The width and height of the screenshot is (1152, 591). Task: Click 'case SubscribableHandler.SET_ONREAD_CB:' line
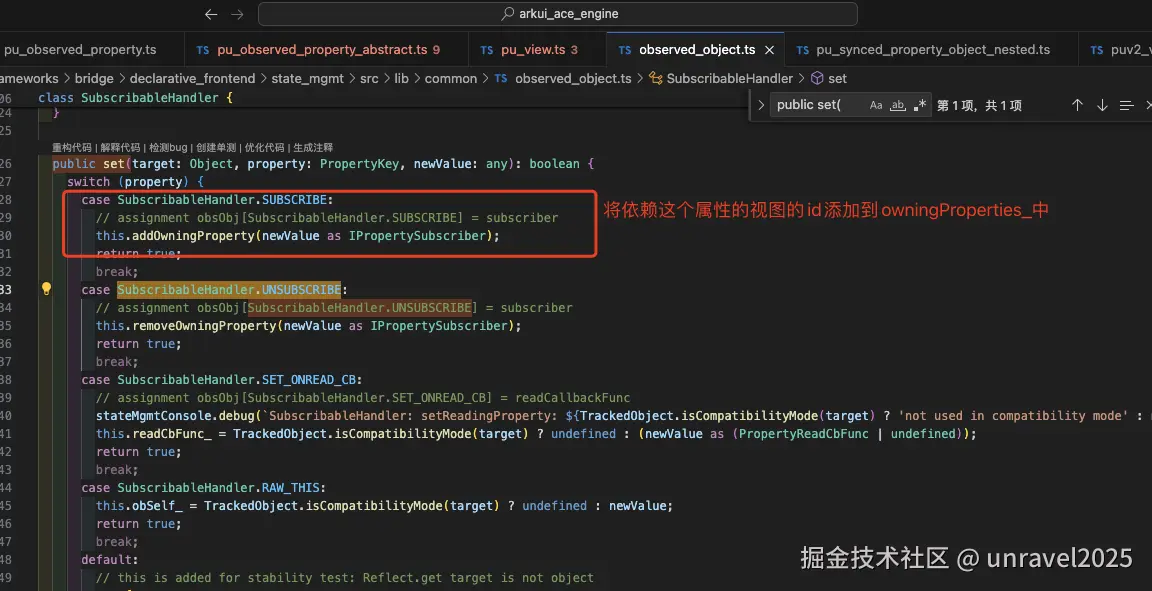click(222, 380)
